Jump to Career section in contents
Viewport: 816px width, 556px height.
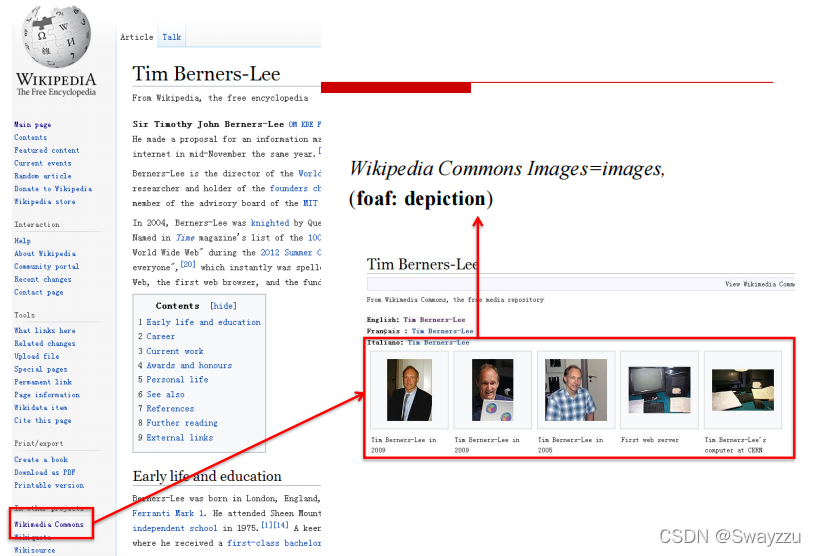160,336
